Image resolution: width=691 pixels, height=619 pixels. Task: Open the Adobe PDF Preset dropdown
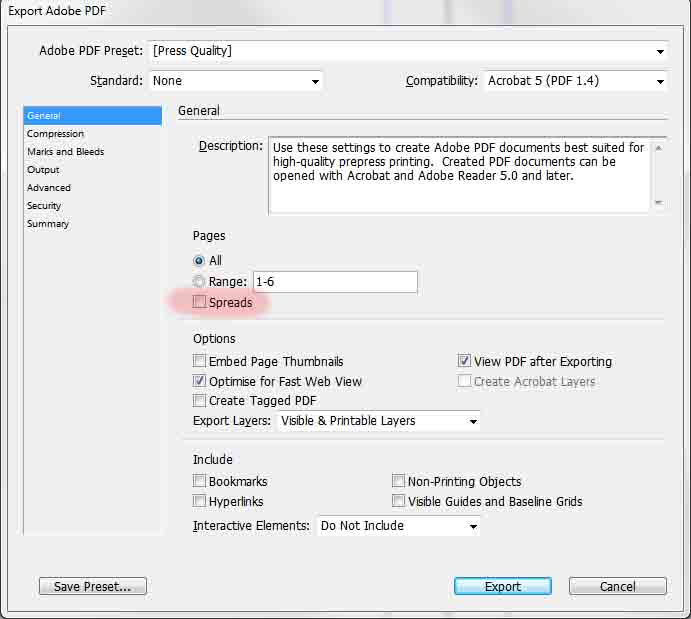[408, 51]
